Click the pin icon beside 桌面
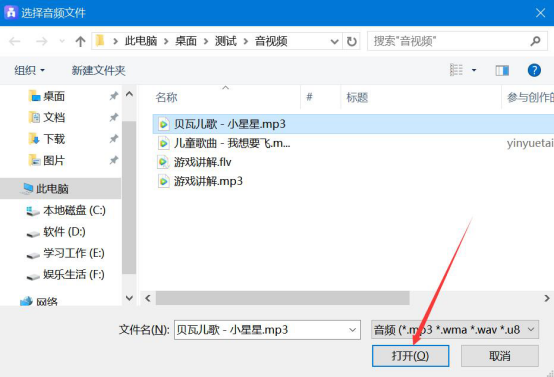 pos(113,96)
